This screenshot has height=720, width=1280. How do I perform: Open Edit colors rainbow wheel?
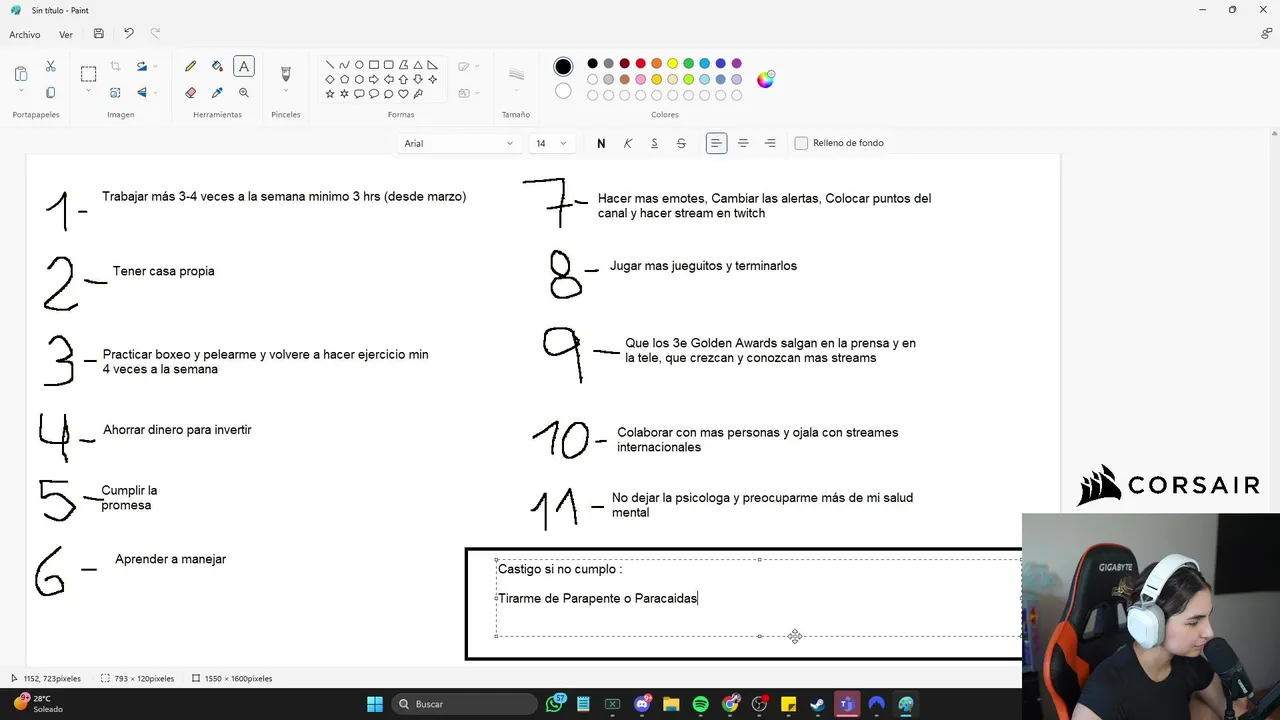[x=765, y=80]
